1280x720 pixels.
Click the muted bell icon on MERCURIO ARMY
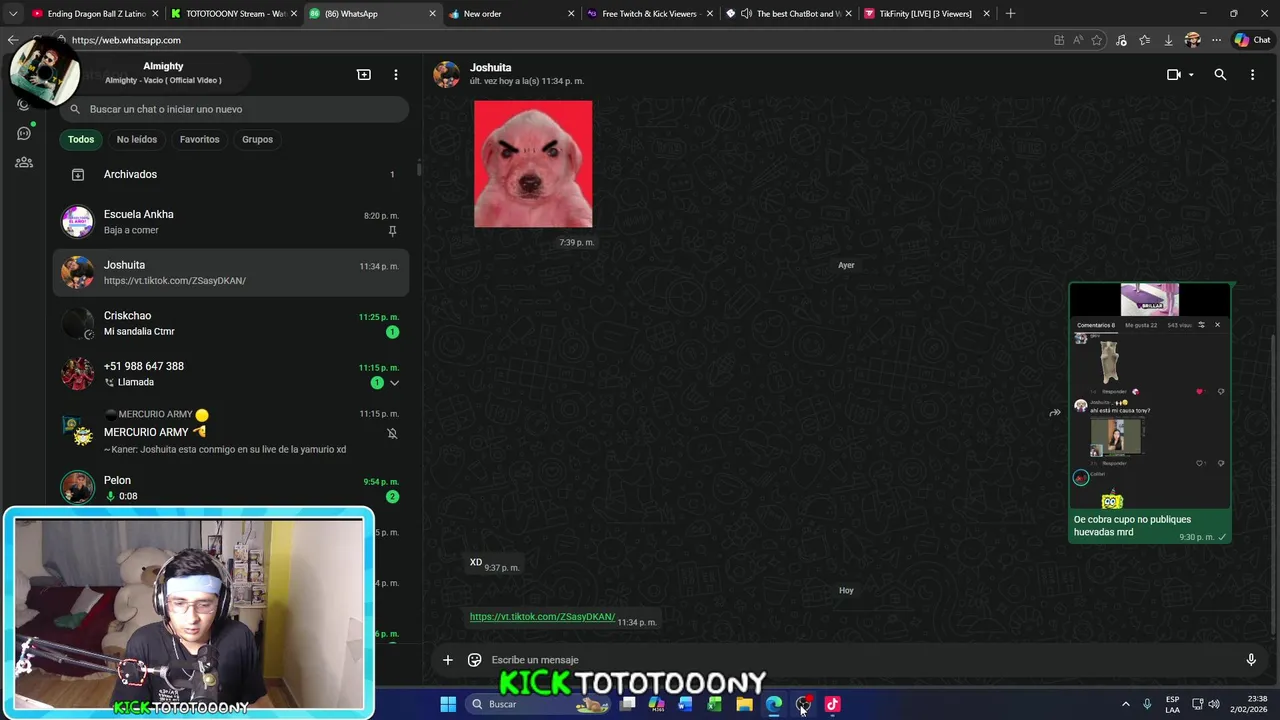[x=392, y=433]
